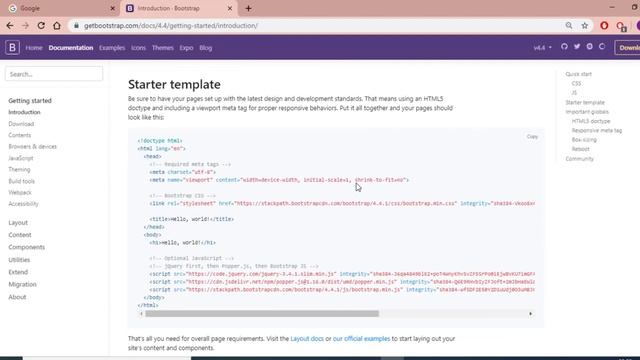Open Webpack in sidebar

20,193
